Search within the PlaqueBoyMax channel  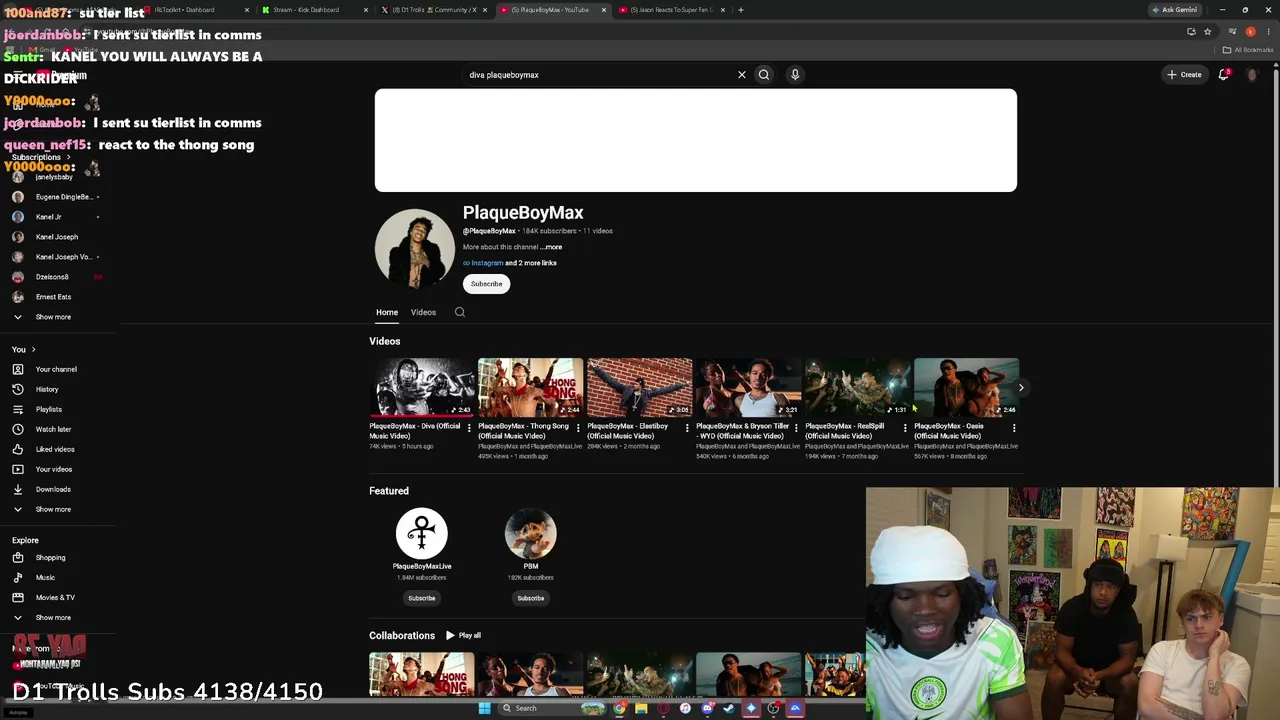(460, 312)
